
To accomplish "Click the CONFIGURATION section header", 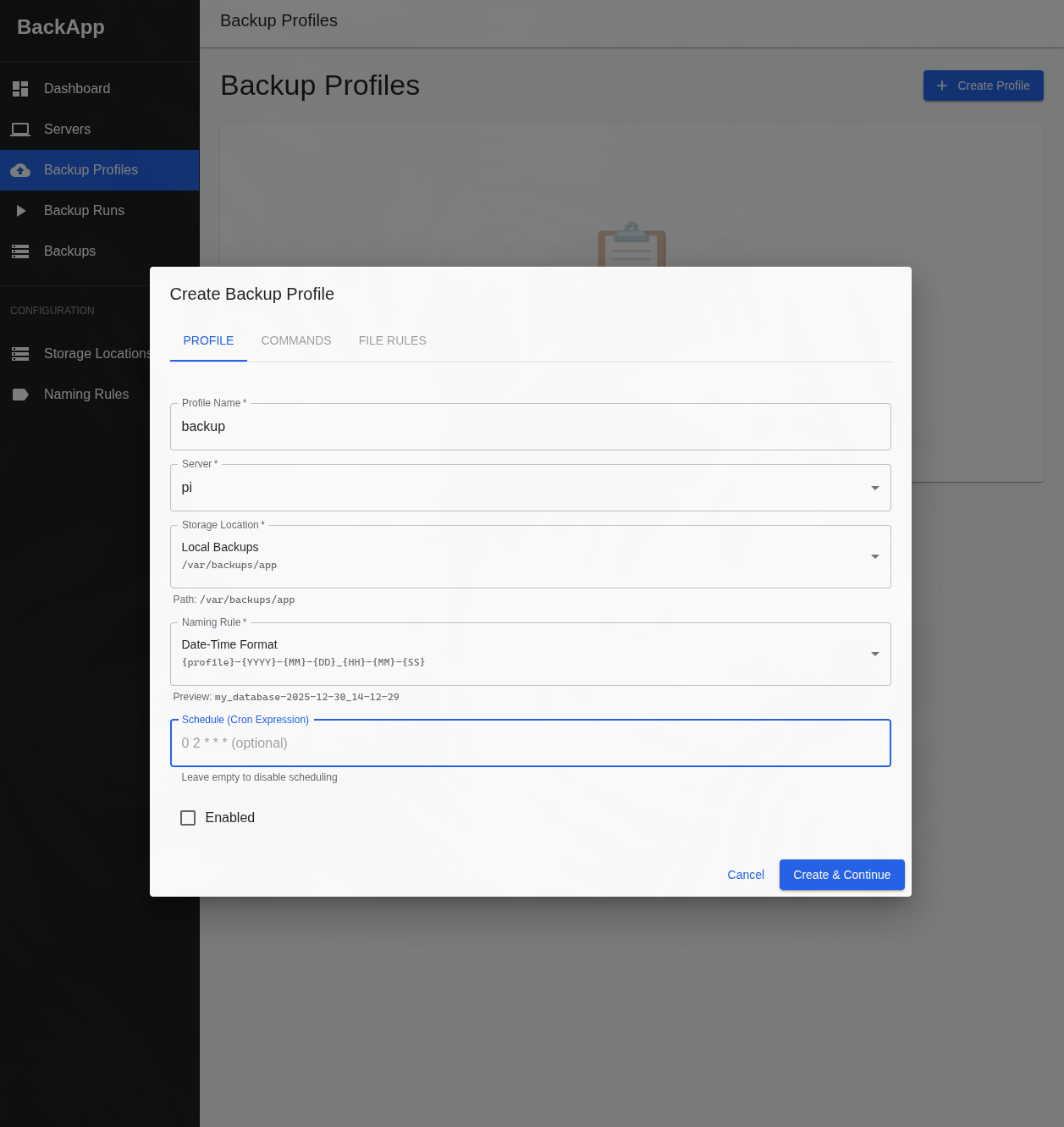I will click(x=52, y=311).
